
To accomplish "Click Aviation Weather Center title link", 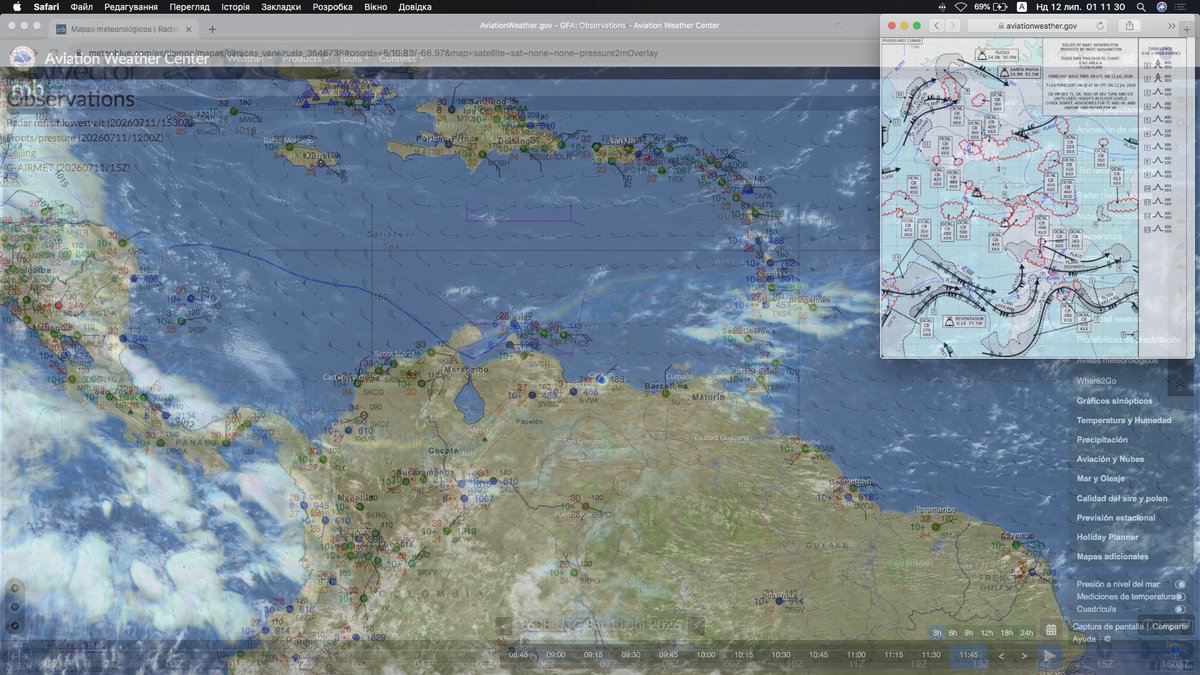I will tap(127, 58).
